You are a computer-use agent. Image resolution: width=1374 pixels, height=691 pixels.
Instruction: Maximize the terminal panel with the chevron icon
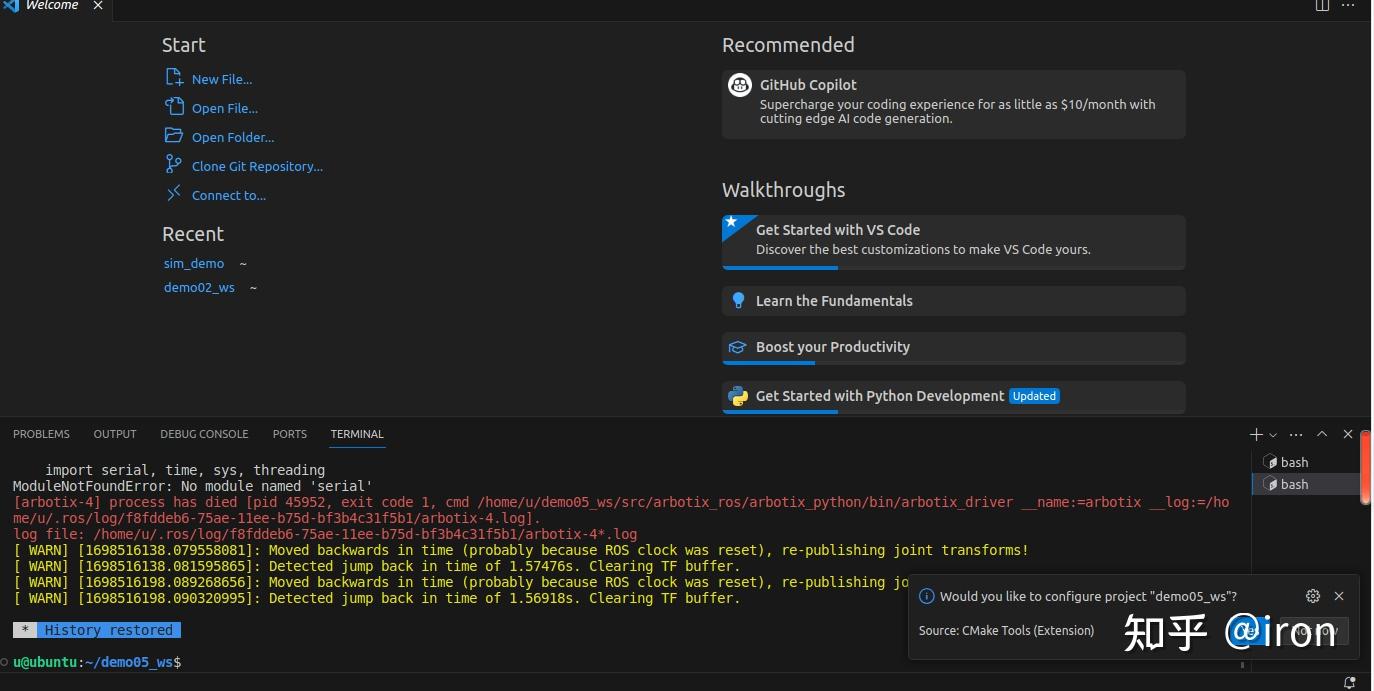(x=1321, y=434)
